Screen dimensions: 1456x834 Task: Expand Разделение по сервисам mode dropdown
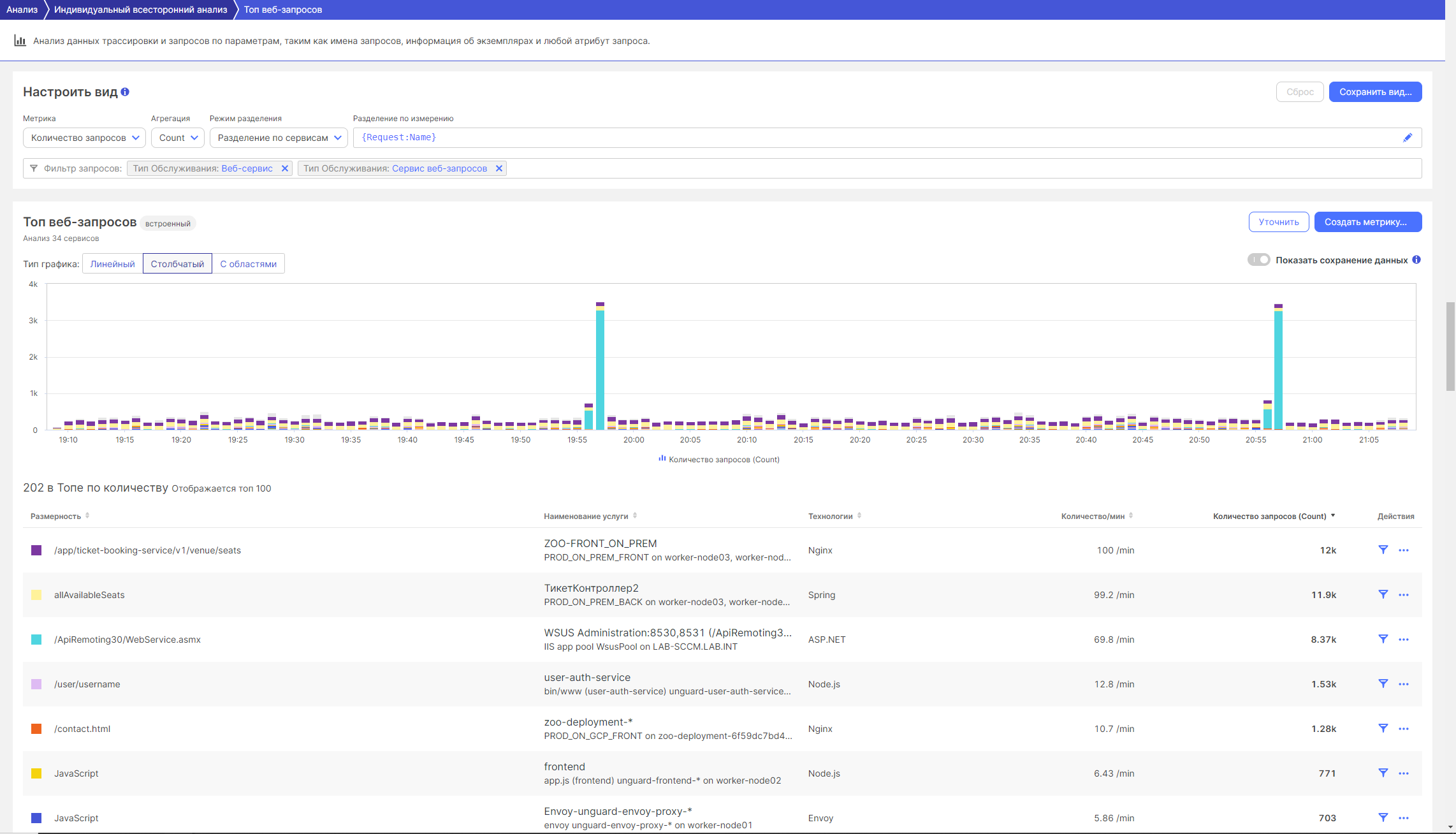pos(279,138)
